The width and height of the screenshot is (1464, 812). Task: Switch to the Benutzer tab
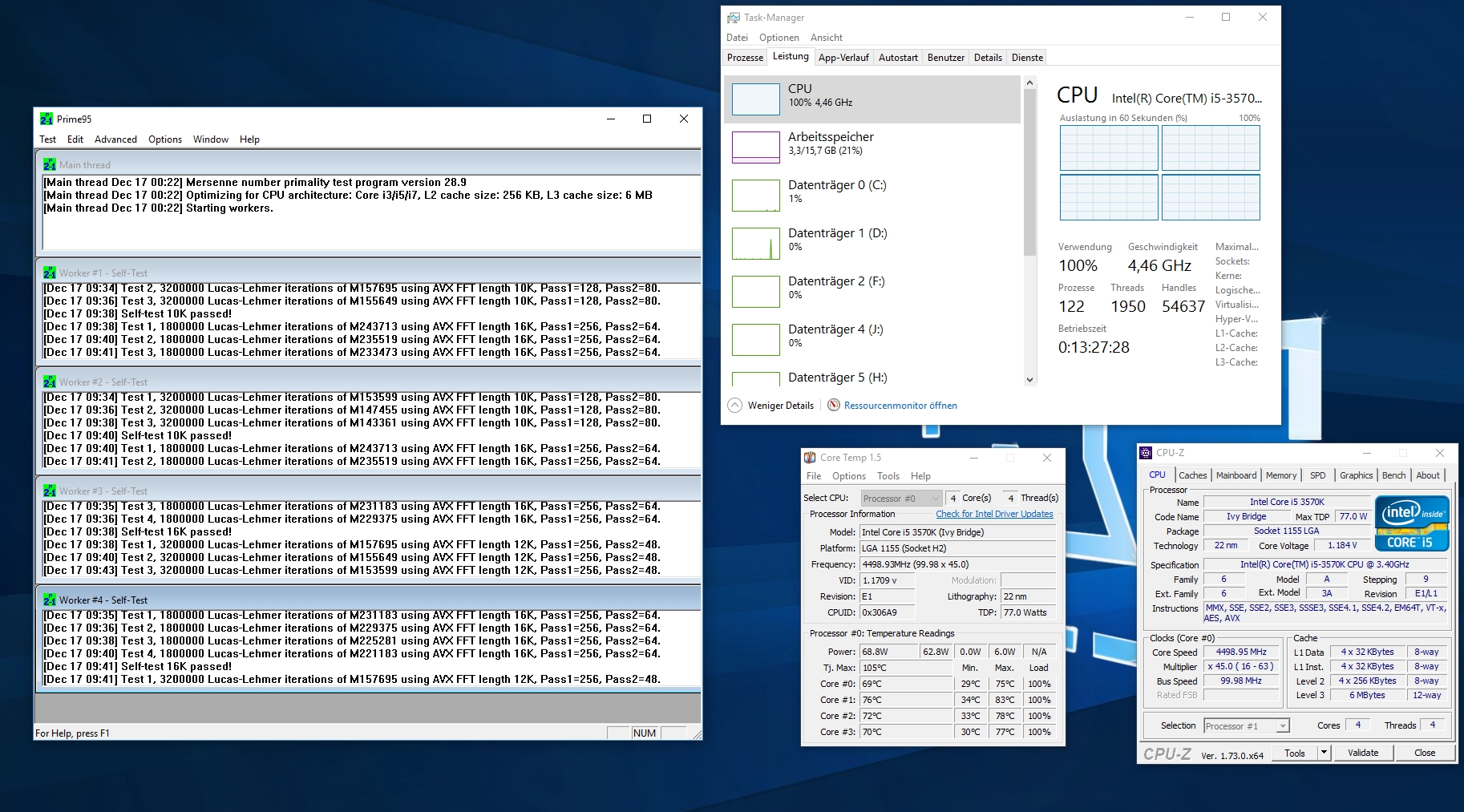tap(946, 58)
